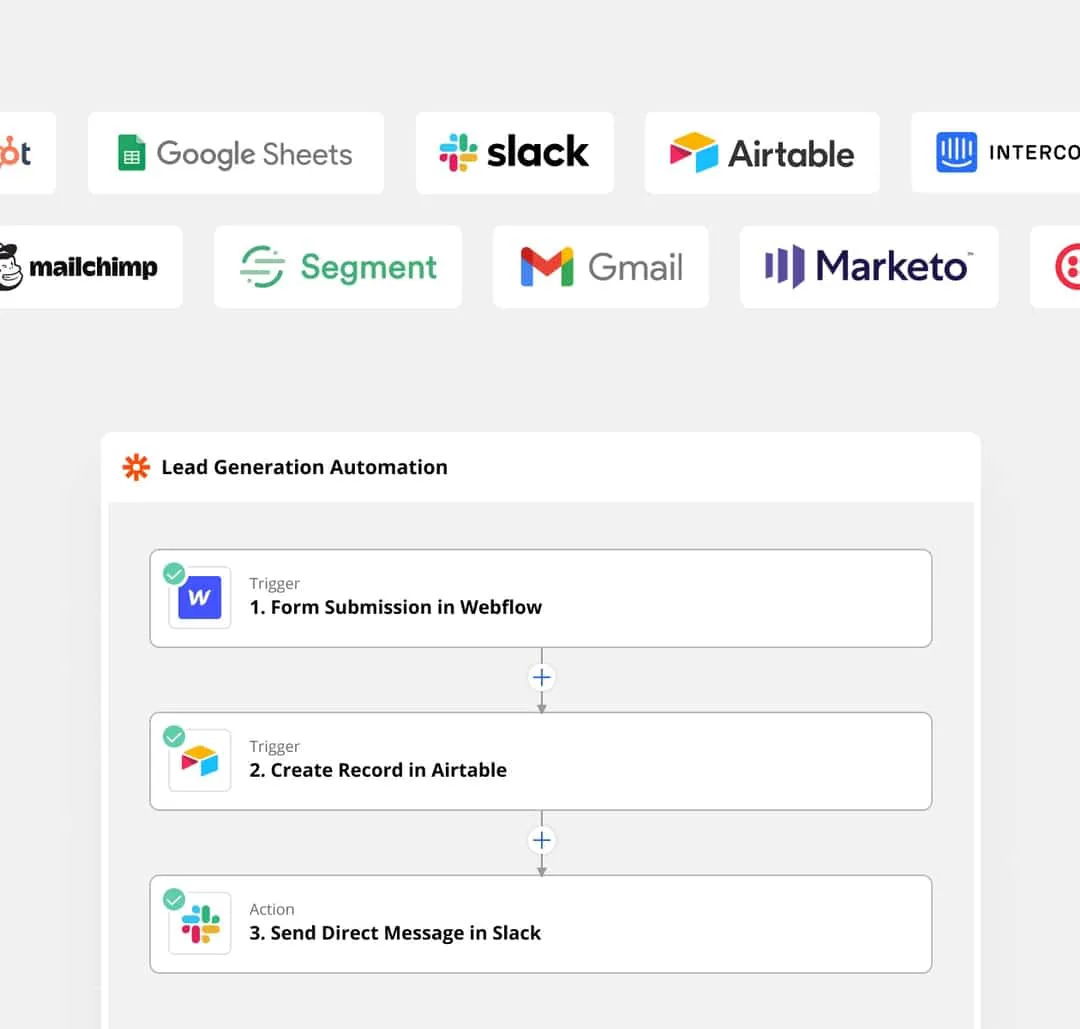The height and width of the screenshot is (1029, 1080).
Task: Select the Segment integration card
Action: click(338, 267)
